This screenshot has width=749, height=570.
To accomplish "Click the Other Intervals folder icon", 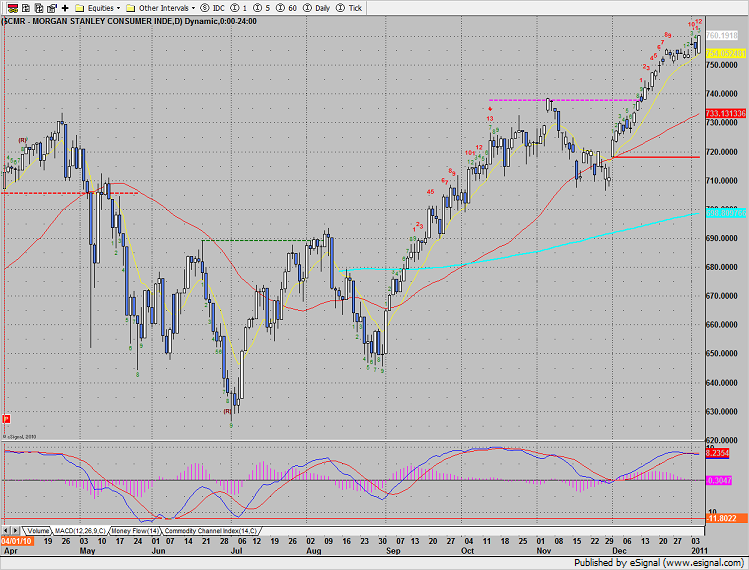I will point(130,8).
